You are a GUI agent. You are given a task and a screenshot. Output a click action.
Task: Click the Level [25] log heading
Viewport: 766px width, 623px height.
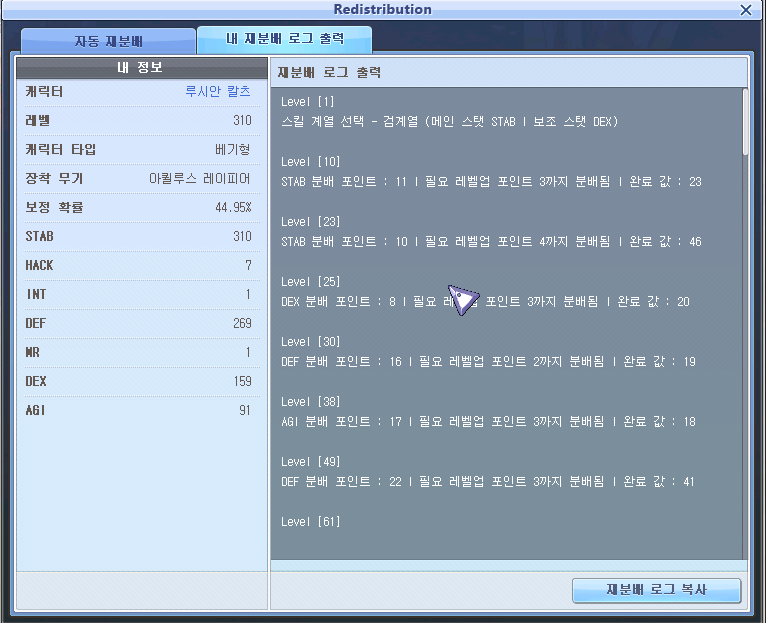(311, 282)
